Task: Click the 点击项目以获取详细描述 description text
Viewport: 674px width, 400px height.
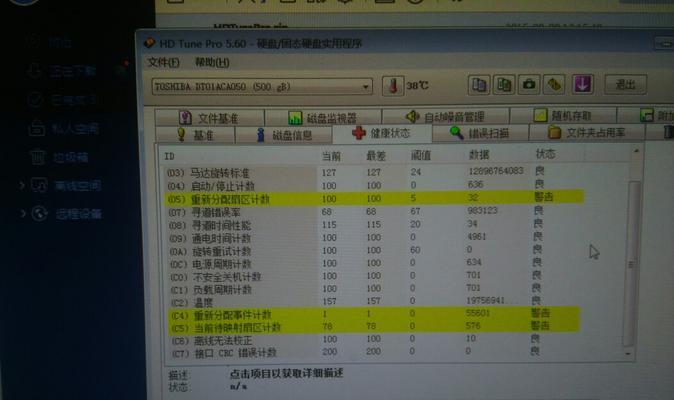Action: click(x=286, y=373)
